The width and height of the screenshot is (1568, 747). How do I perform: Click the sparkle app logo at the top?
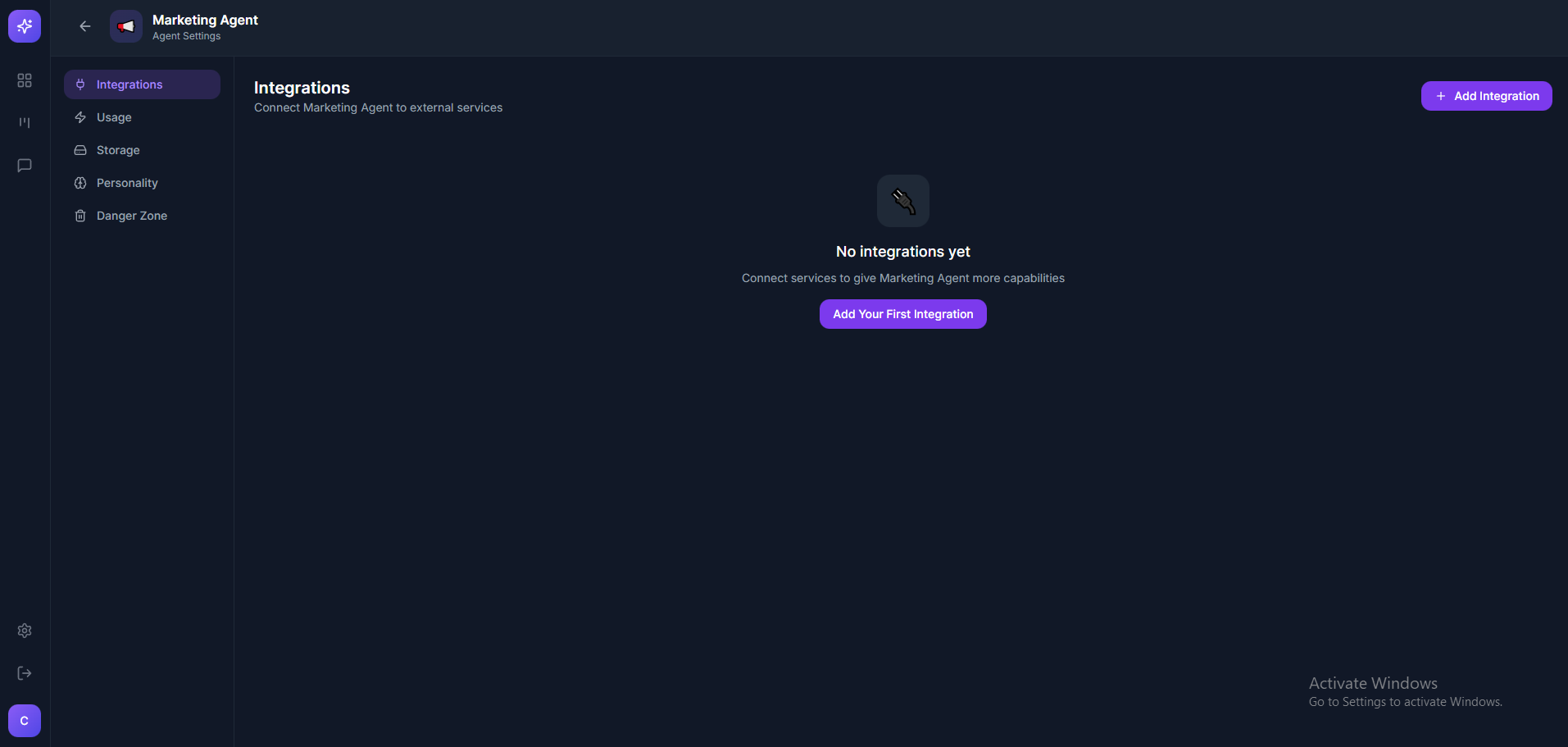pyautogui.click(x=24, y=25)
